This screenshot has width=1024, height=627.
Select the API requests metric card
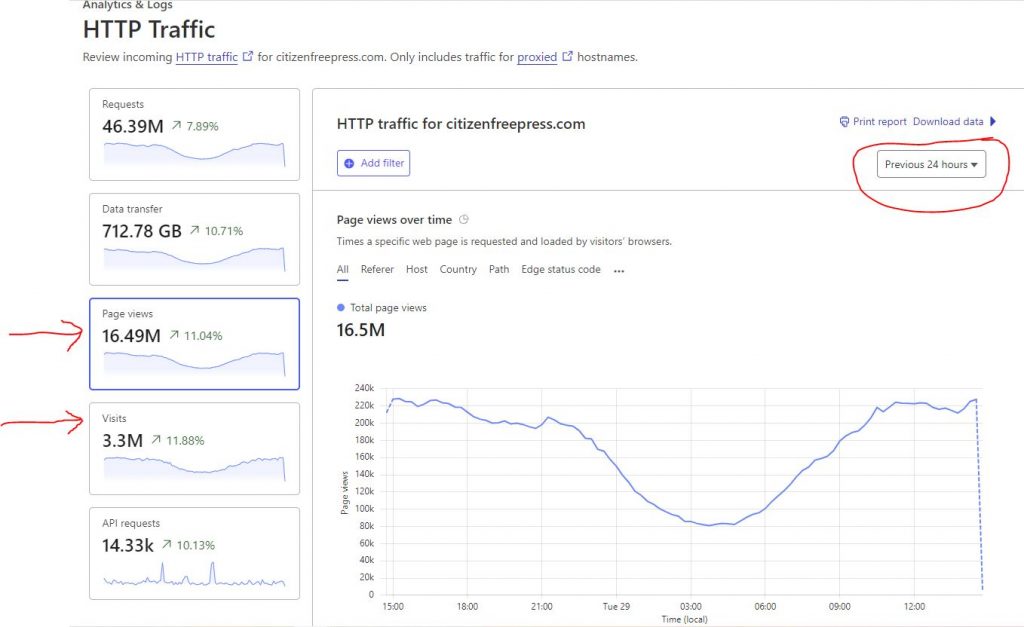(x=194, y=553)
